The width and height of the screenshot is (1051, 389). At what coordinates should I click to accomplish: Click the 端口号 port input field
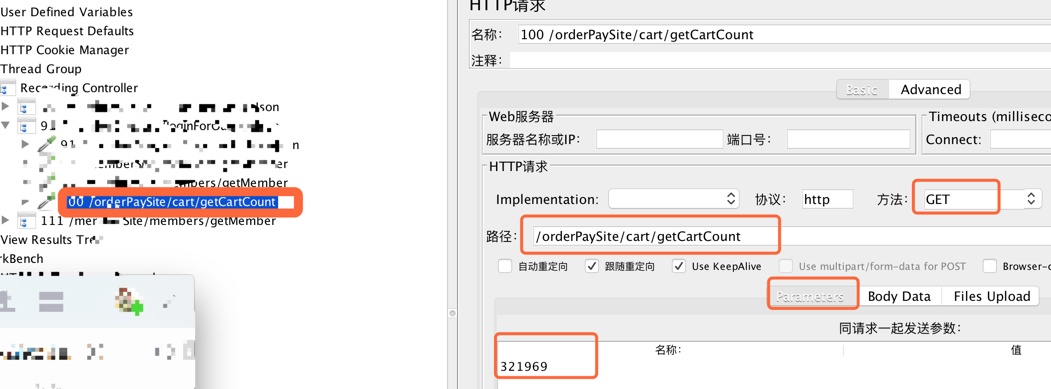tap(849, 140)
